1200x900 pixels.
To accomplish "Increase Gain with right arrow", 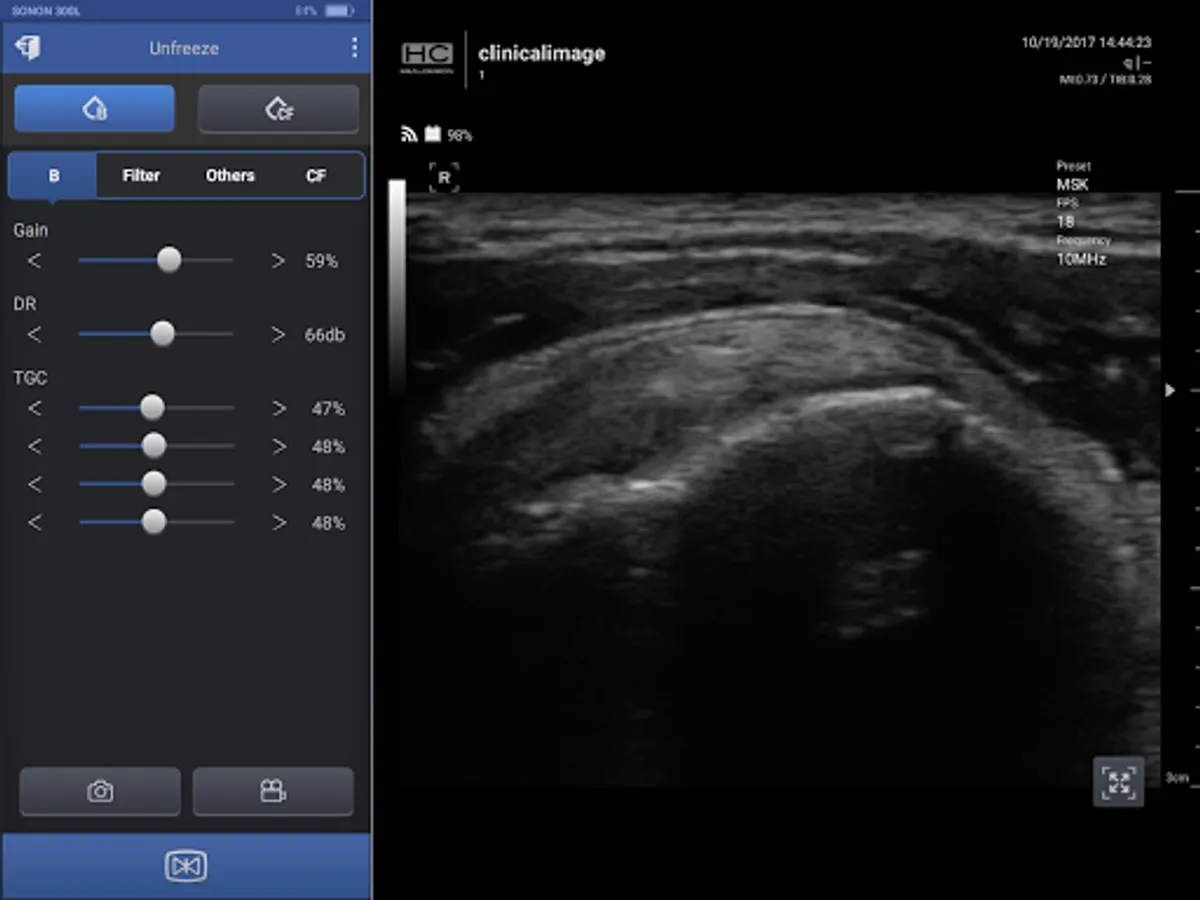I will click(x=278, y=261).
